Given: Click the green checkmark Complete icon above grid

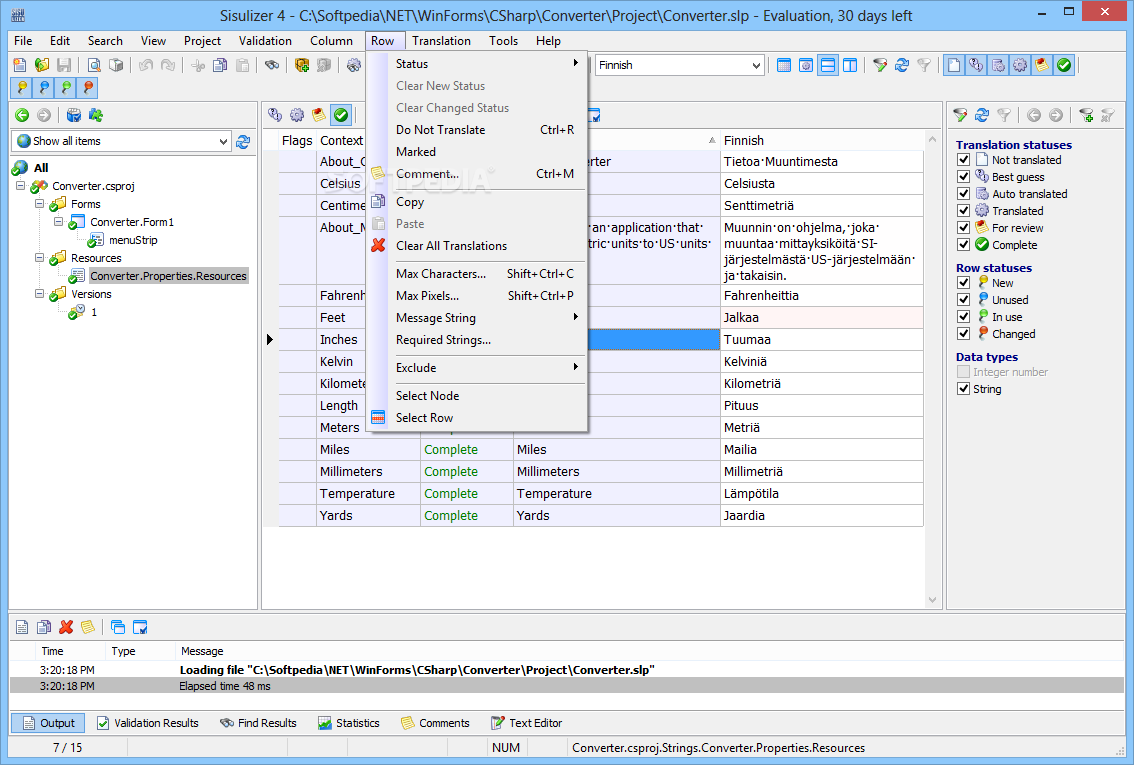Looking at the screenshot, I should point(341,115).
